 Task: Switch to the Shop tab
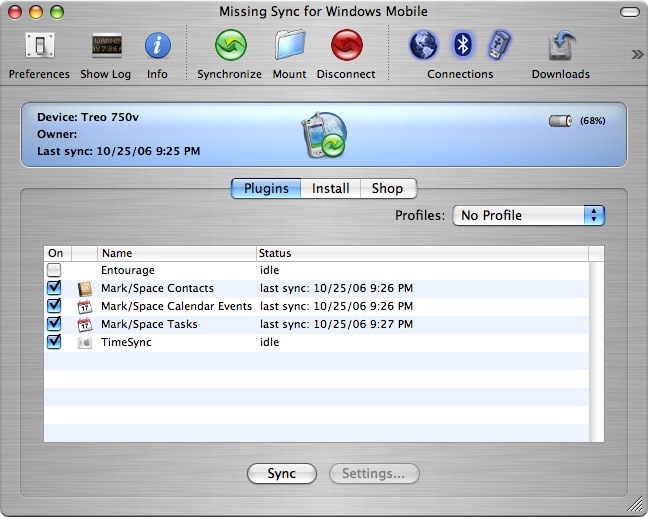click(x=388, y=188)
